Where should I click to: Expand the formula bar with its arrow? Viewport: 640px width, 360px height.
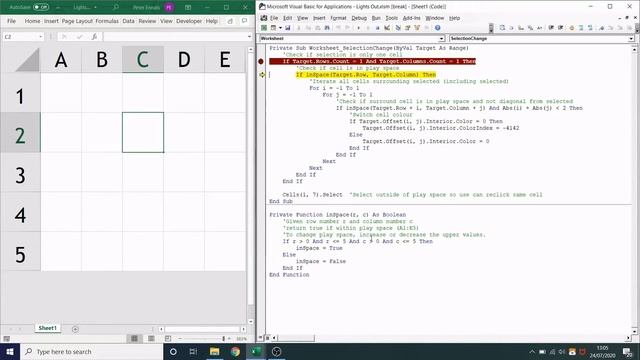click(249, 37)
